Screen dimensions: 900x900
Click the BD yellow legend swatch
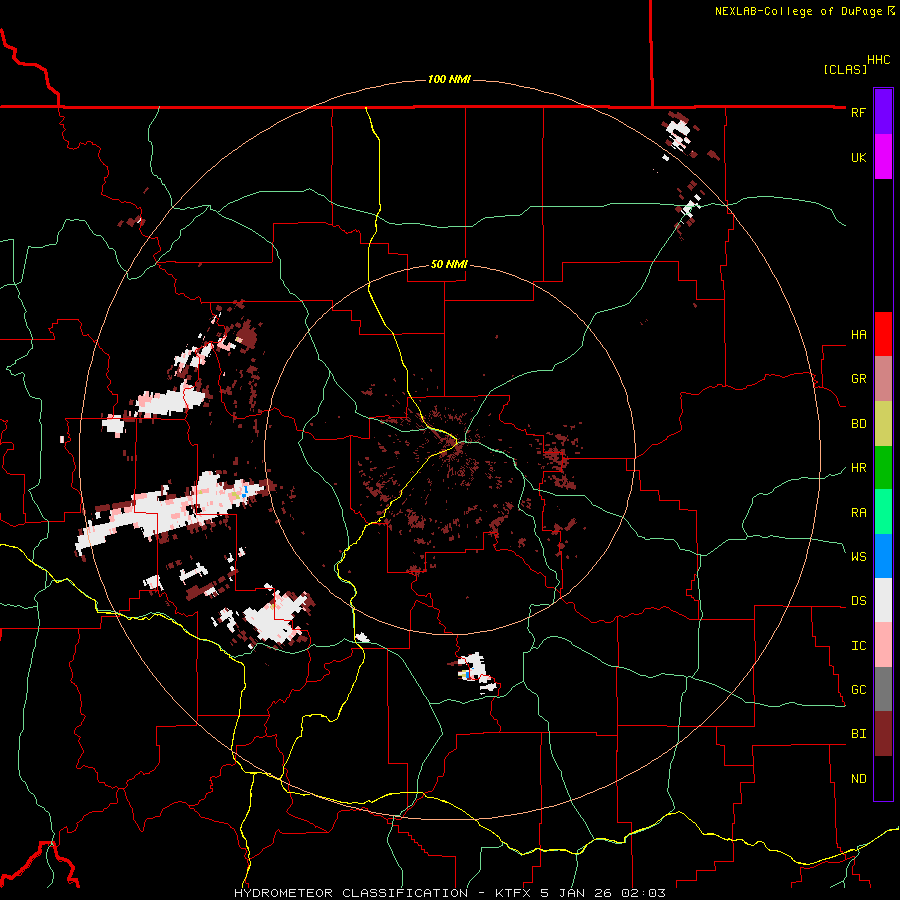click(x=883, y=424)
